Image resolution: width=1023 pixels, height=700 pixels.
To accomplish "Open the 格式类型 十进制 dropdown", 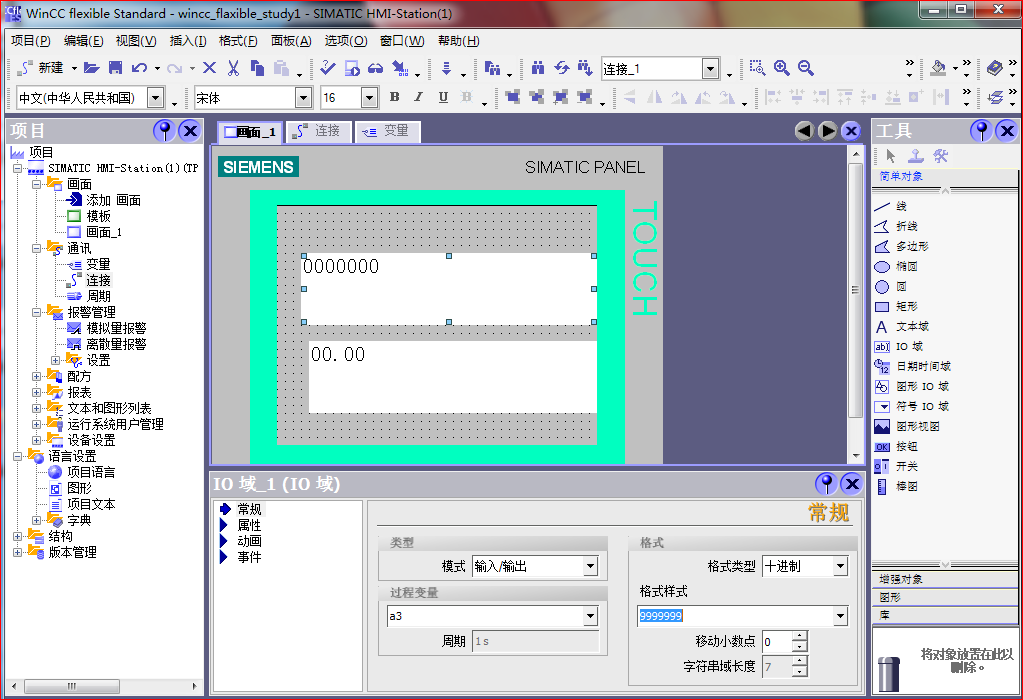I will click(x=840, y=566).
